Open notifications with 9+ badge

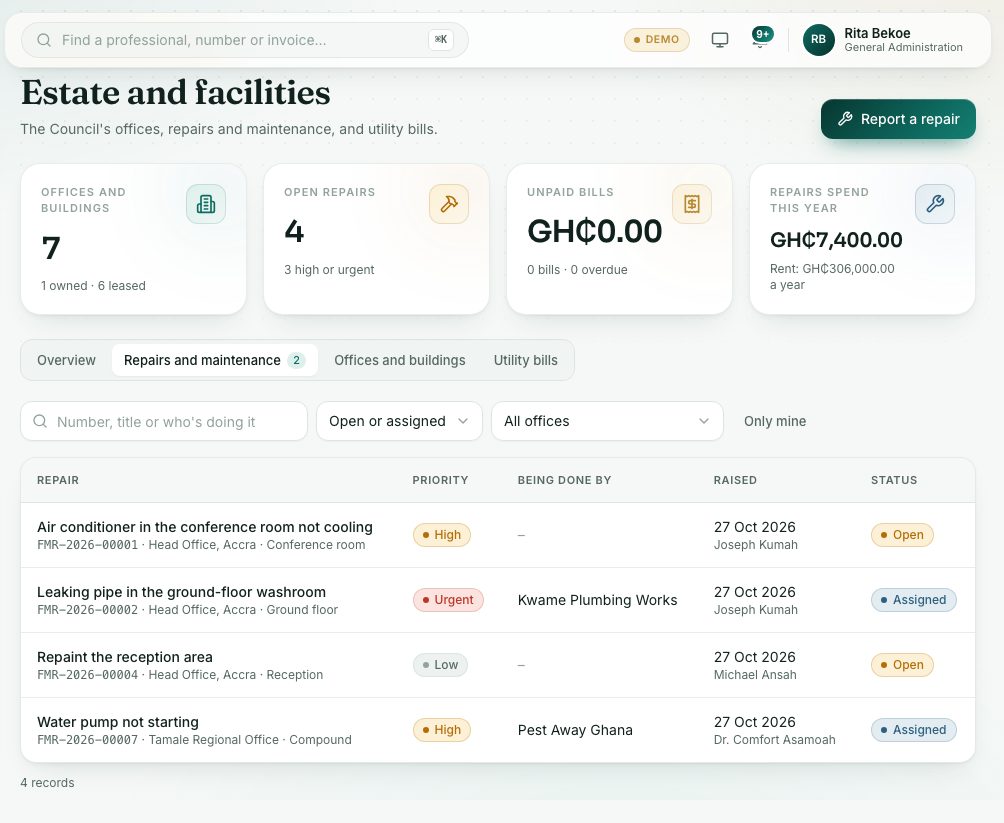coord(761,37)
